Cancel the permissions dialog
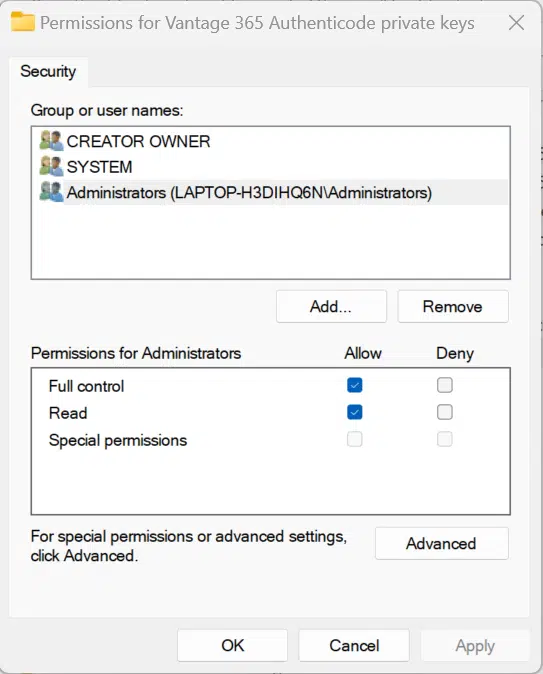543x674 pixels. [x=354, y=645]
